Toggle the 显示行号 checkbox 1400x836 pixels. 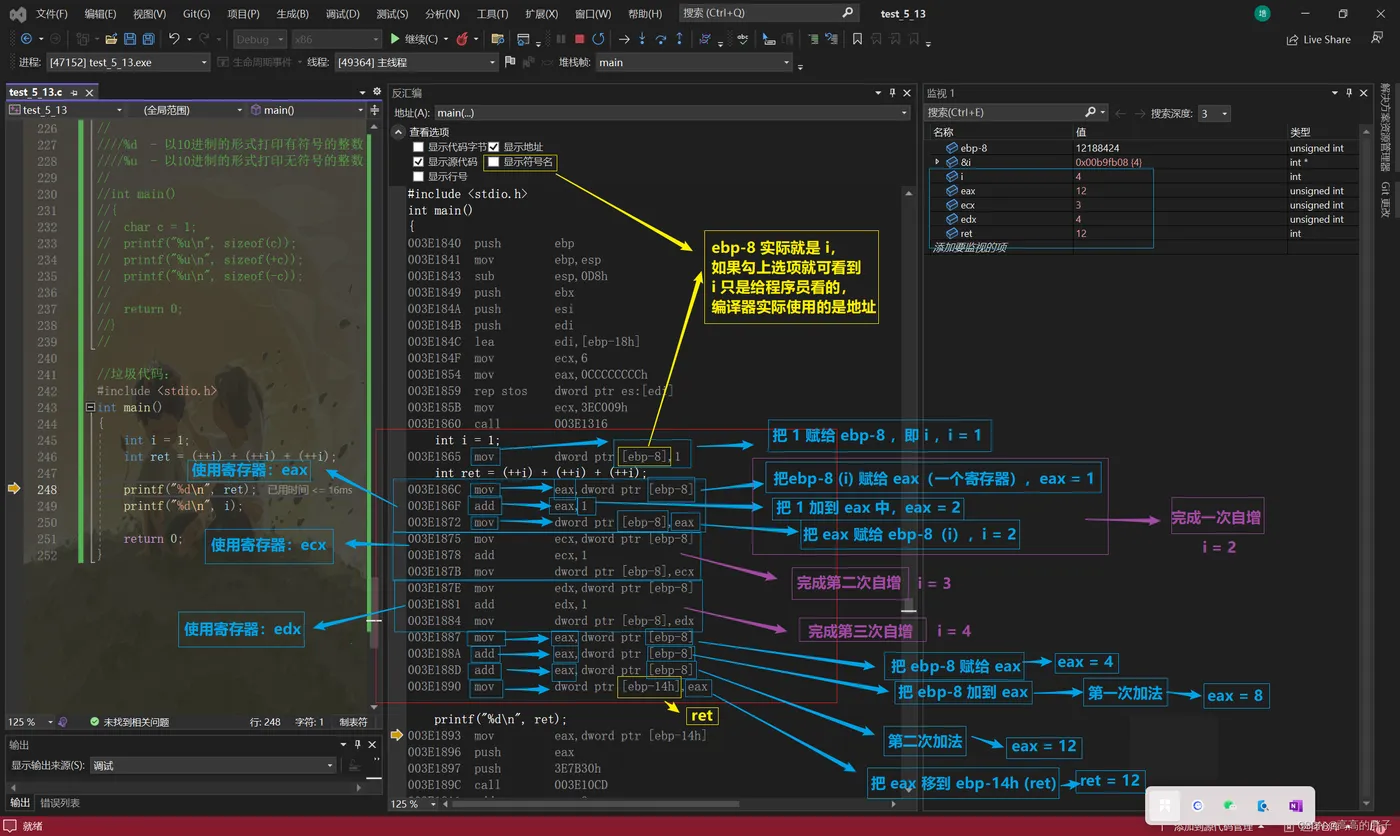(418, 177)
